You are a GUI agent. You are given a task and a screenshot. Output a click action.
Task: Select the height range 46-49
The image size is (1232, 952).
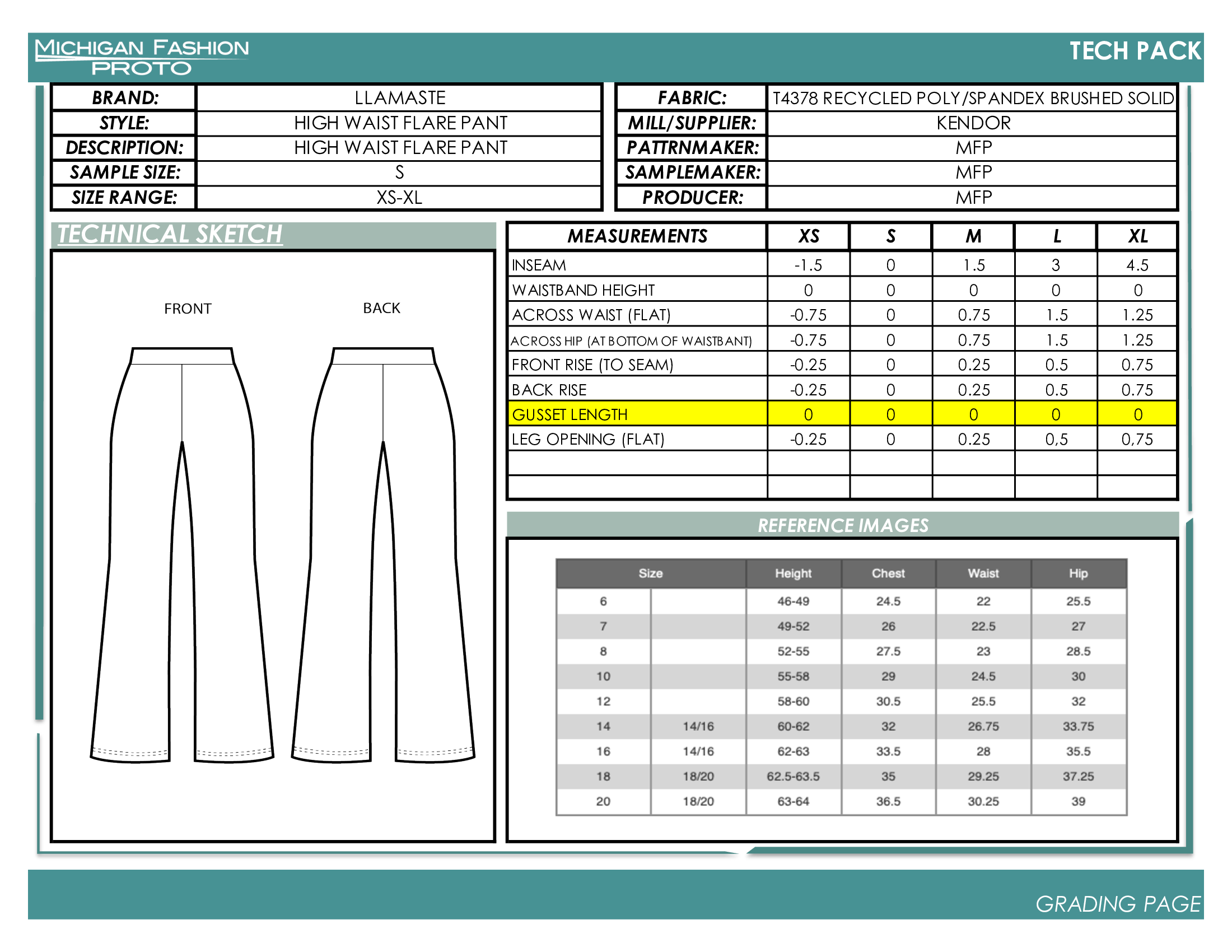(x=793, y=601)
